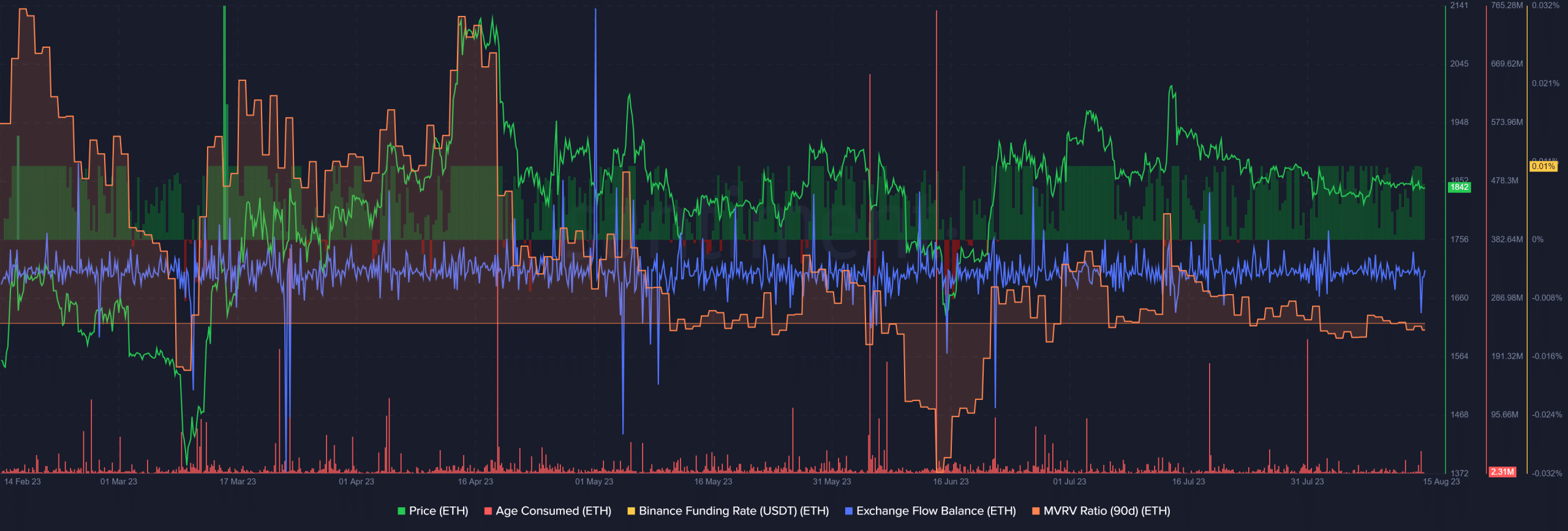Click the 0% funding axis value

coord(1537,239)
